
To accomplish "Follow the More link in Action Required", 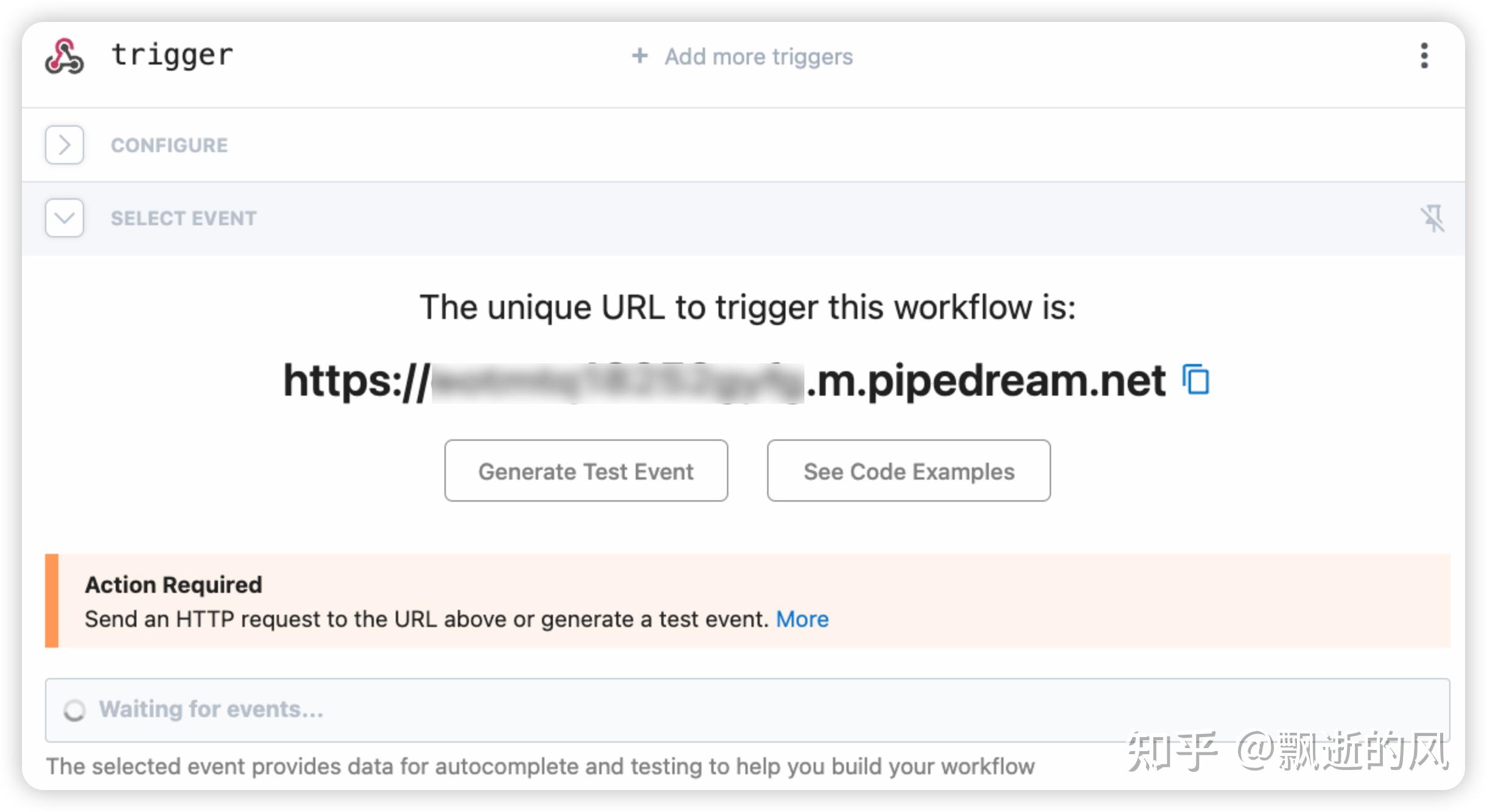I will (x=802, y=619).
